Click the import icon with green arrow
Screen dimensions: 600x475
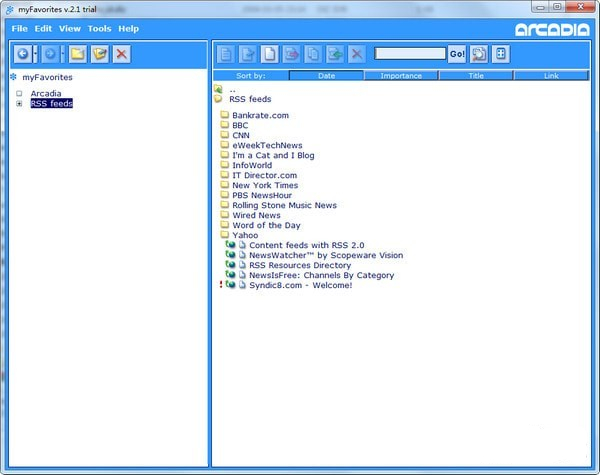pos(335,54)
